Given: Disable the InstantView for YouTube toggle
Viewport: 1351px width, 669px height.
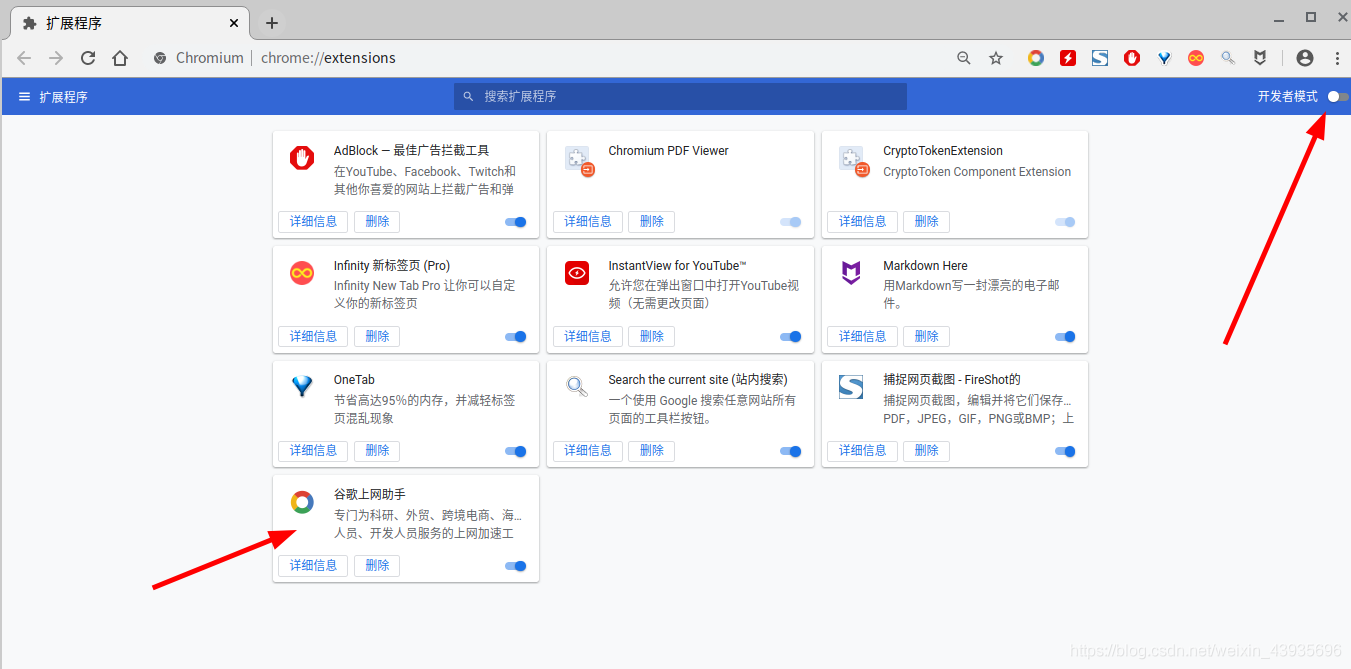Looking at the screenshot, I should (791, 337).
